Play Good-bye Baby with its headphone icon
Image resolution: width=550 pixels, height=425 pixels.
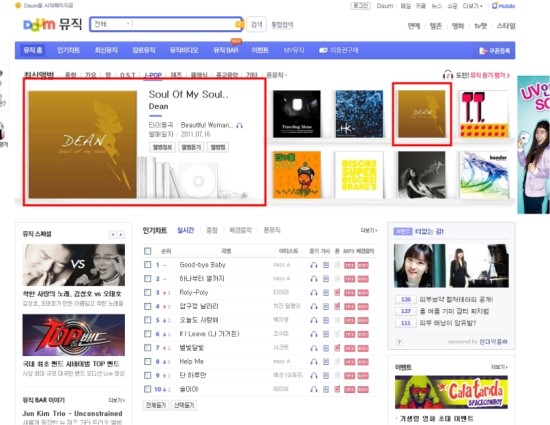click(x=314, y=265)
